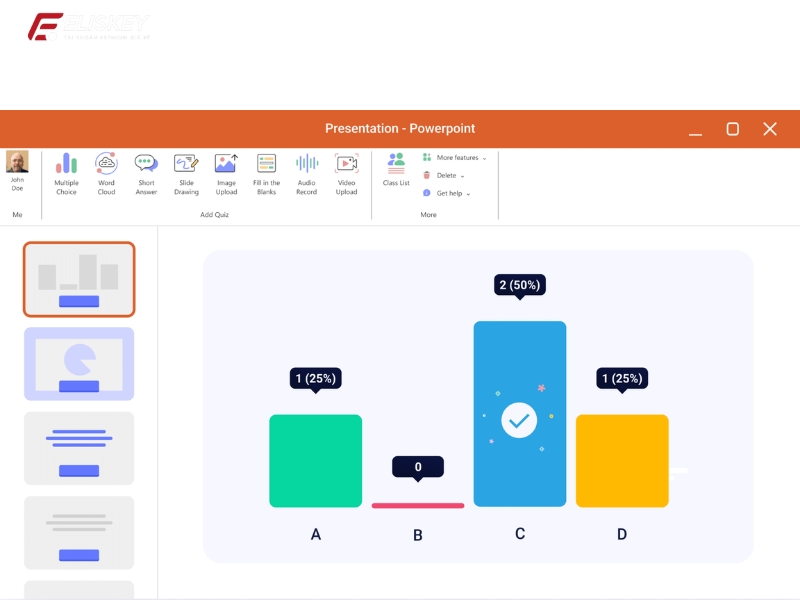
Task: Insert a Video Upload activity
Action: 346,173
